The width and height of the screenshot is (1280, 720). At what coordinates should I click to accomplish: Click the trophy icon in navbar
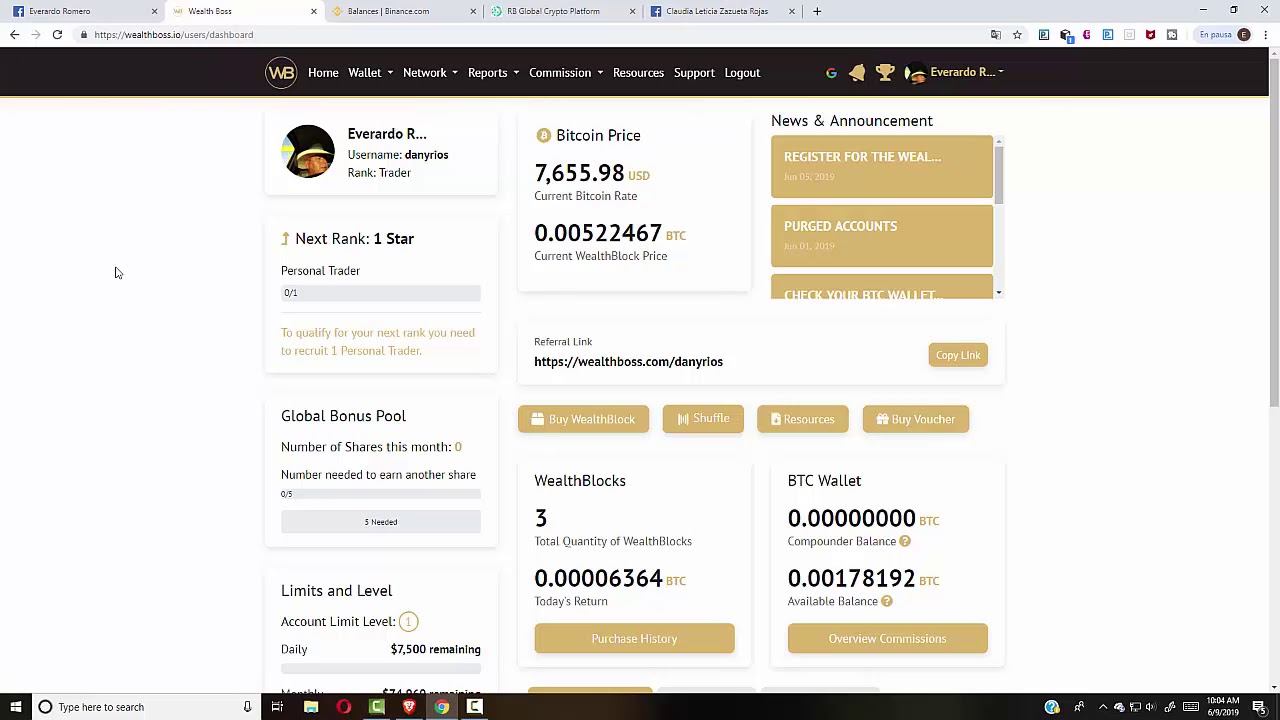click(885, 73)
